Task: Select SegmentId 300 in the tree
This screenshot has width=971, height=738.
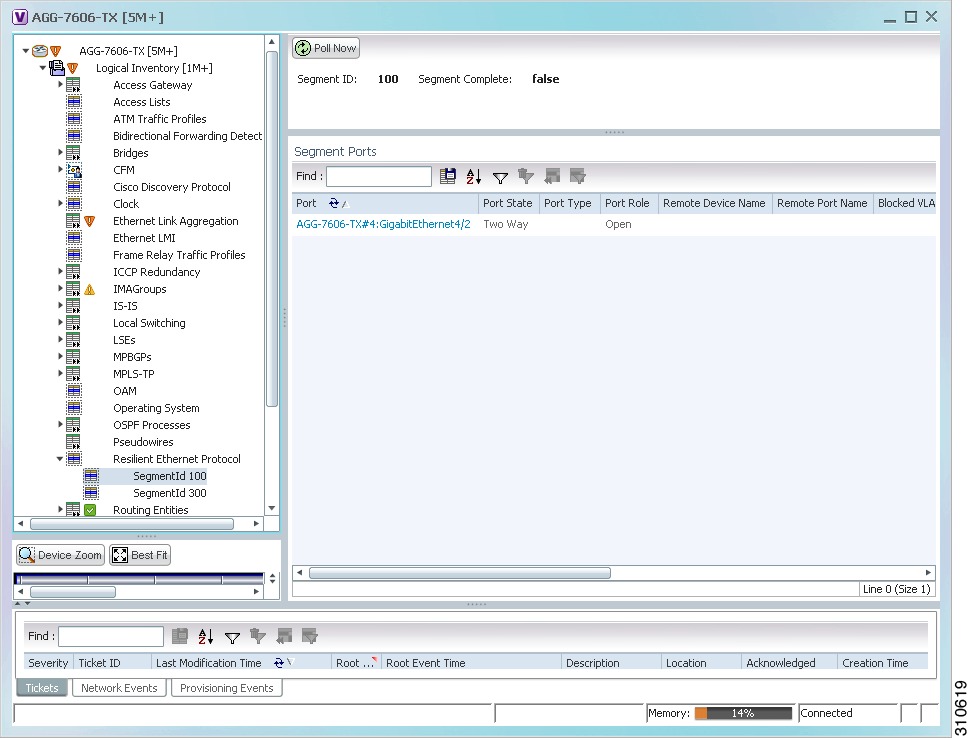Action: 170,493
